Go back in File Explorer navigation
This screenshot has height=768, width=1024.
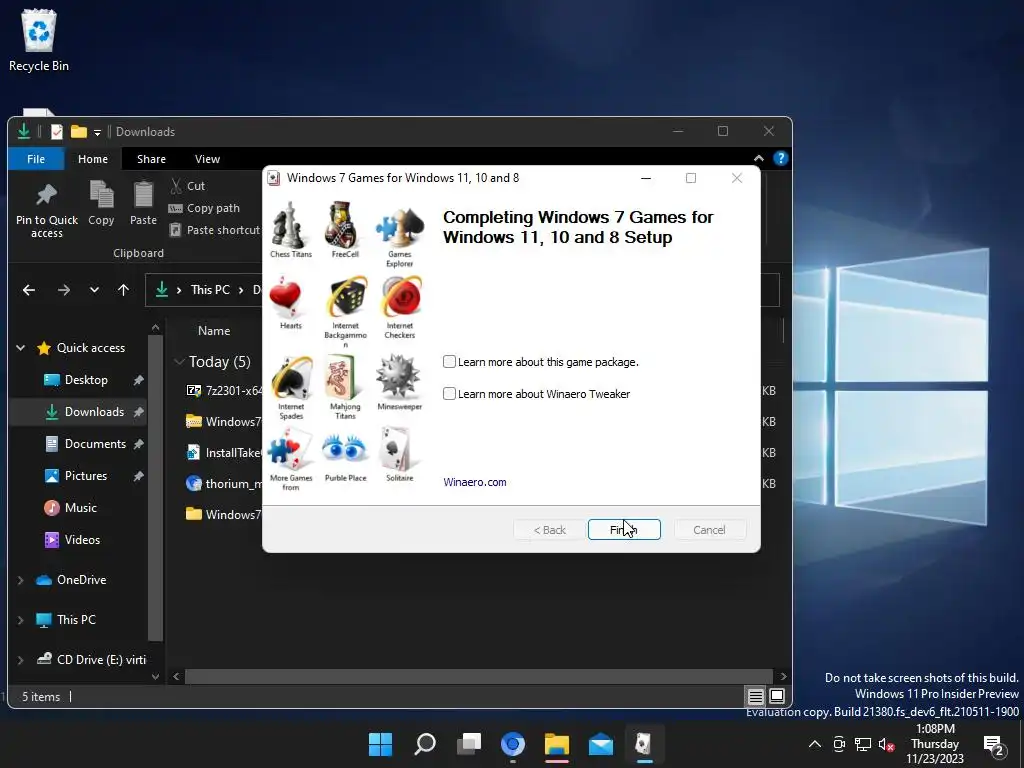pyautogui.click(x=29, y=290)
